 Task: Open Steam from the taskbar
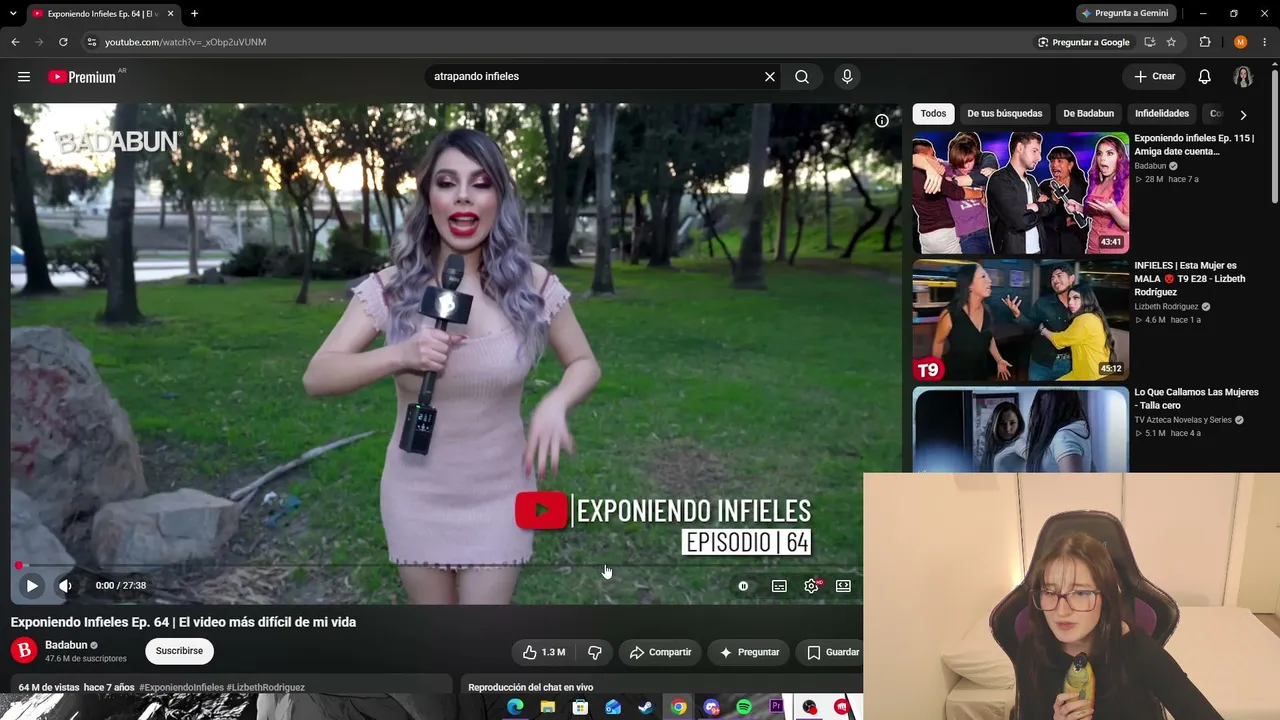click(646, 707)
